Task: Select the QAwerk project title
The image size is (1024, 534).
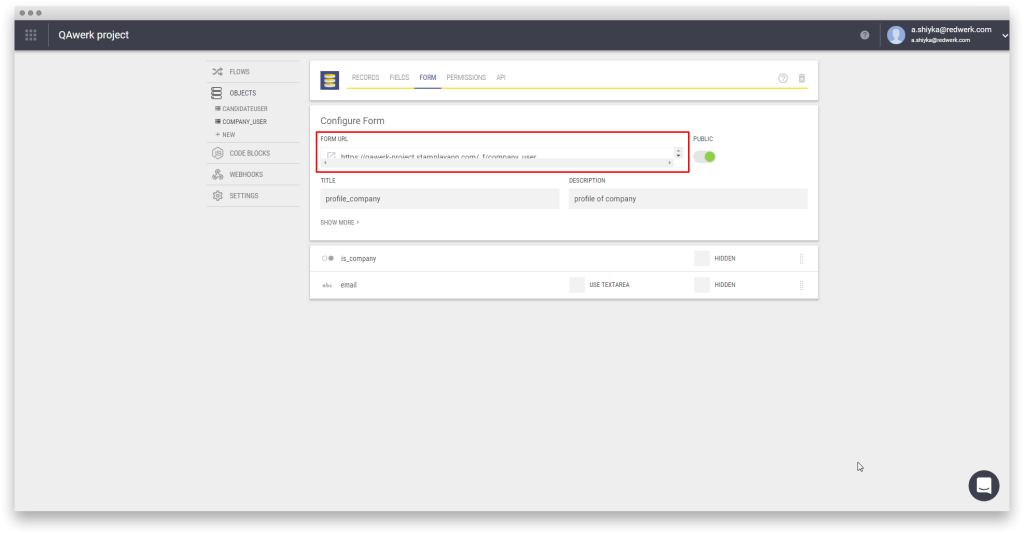Action: point(93,35)
